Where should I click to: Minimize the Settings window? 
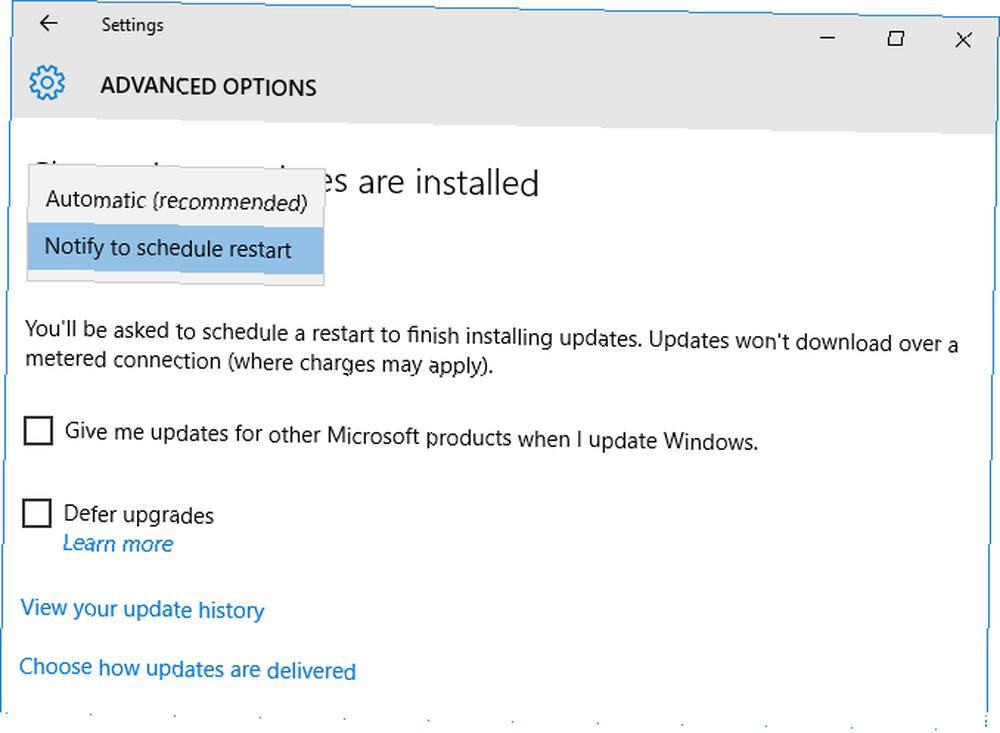[827, 38]
